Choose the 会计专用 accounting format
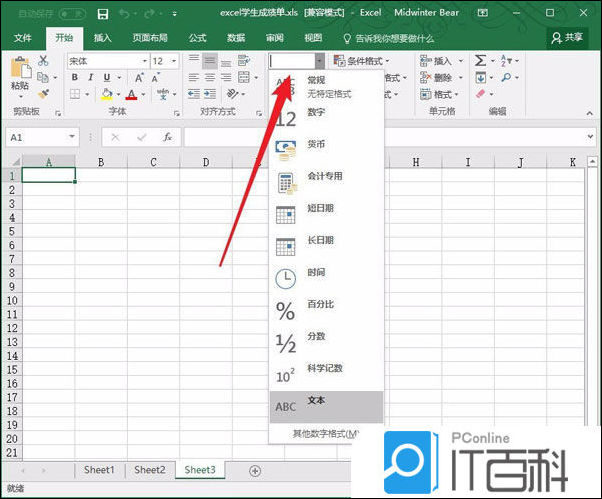 [326, 182]
